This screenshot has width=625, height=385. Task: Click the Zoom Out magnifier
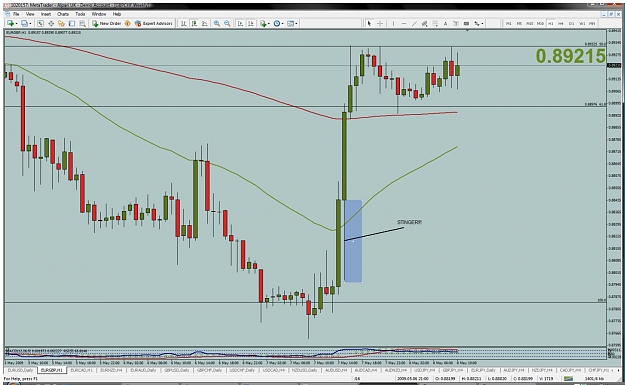coord(227,24)
